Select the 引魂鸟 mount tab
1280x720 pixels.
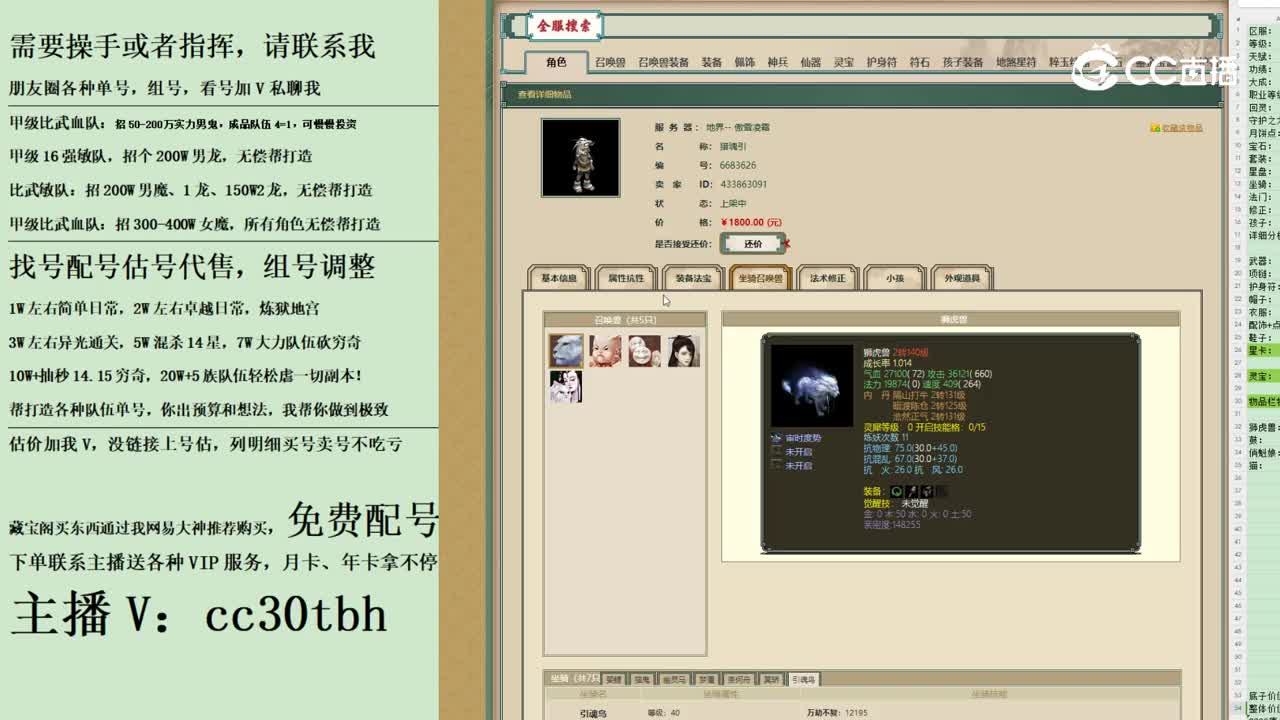point(803,679)
